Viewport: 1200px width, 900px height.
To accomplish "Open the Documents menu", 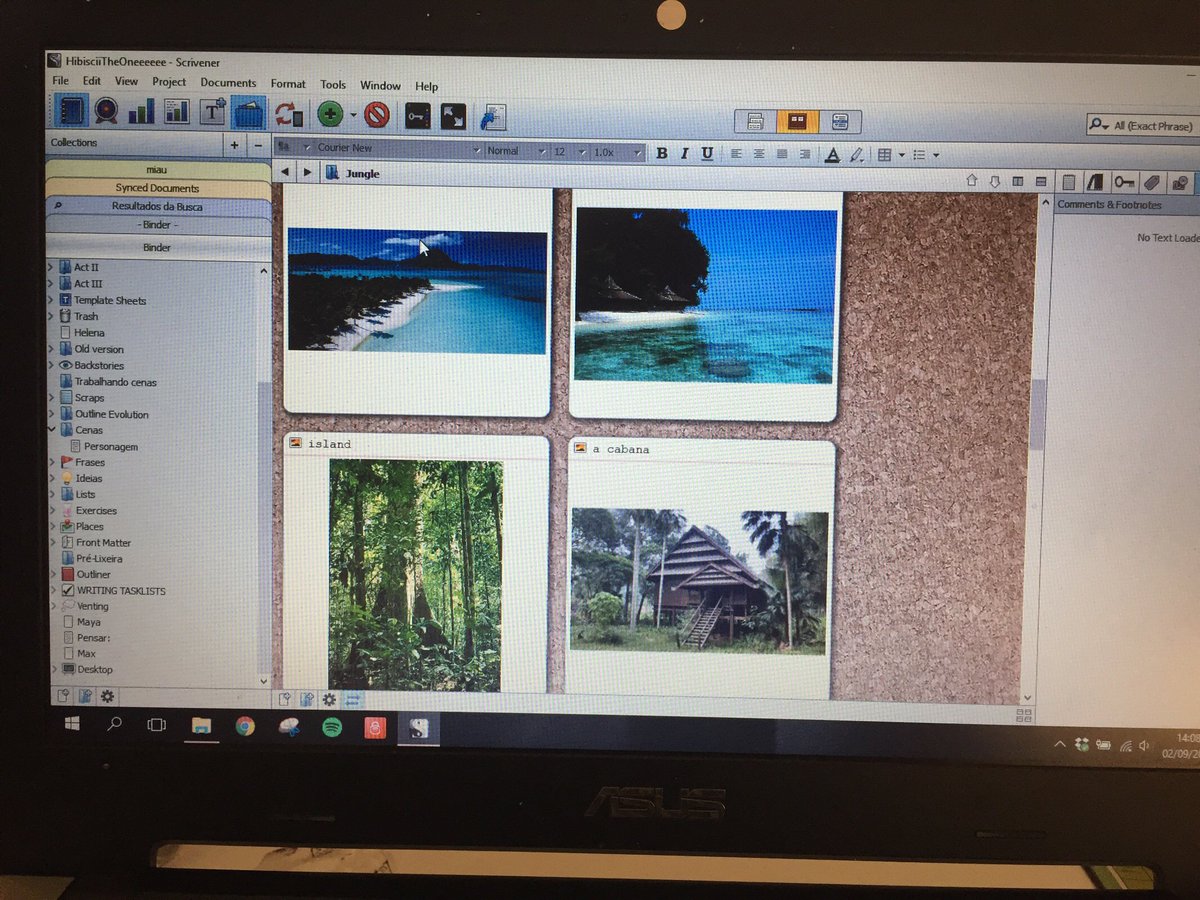I will click(228, 83).
